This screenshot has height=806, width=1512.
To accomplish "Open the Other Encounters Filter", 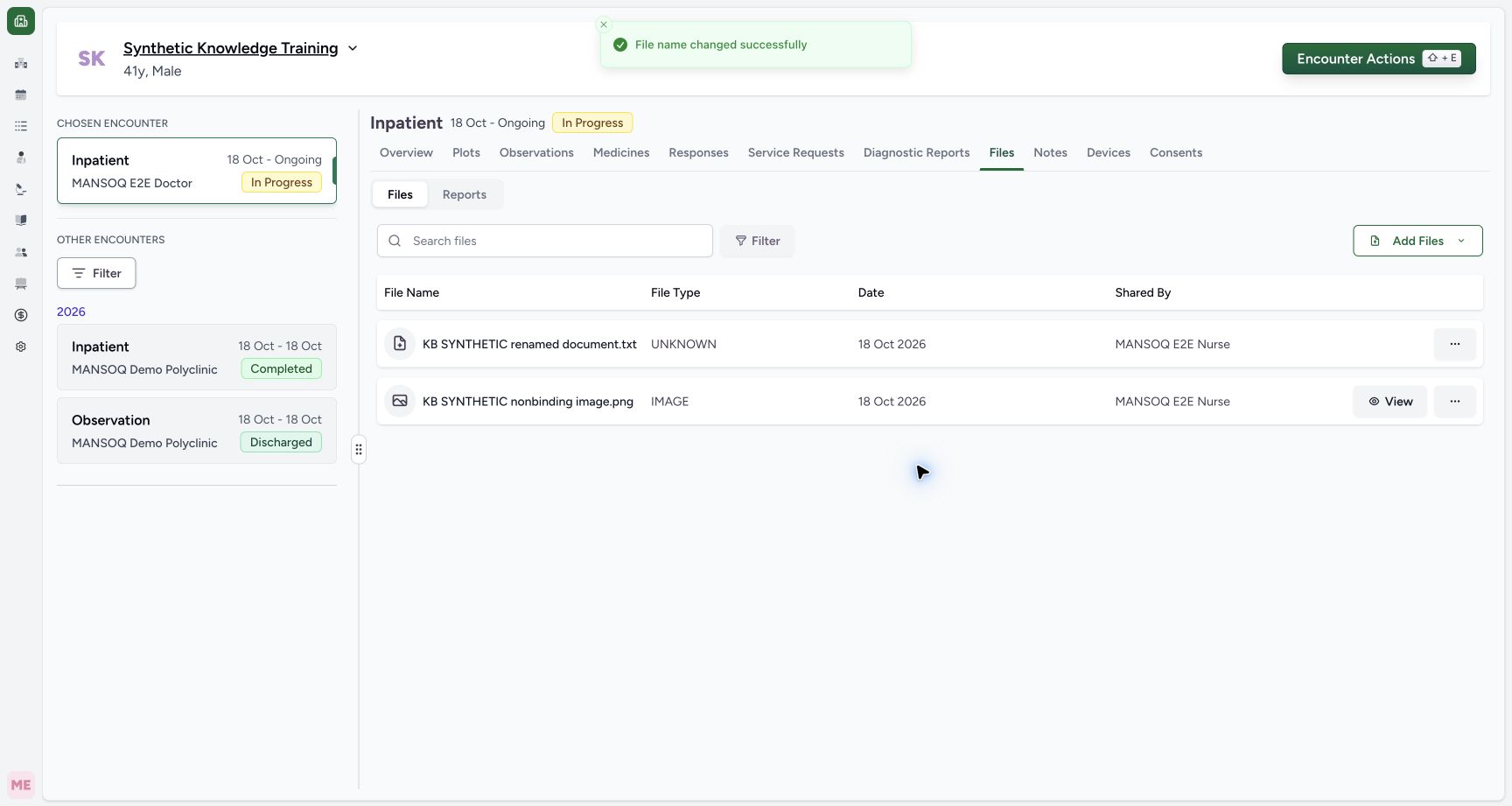I will point(96,273).
